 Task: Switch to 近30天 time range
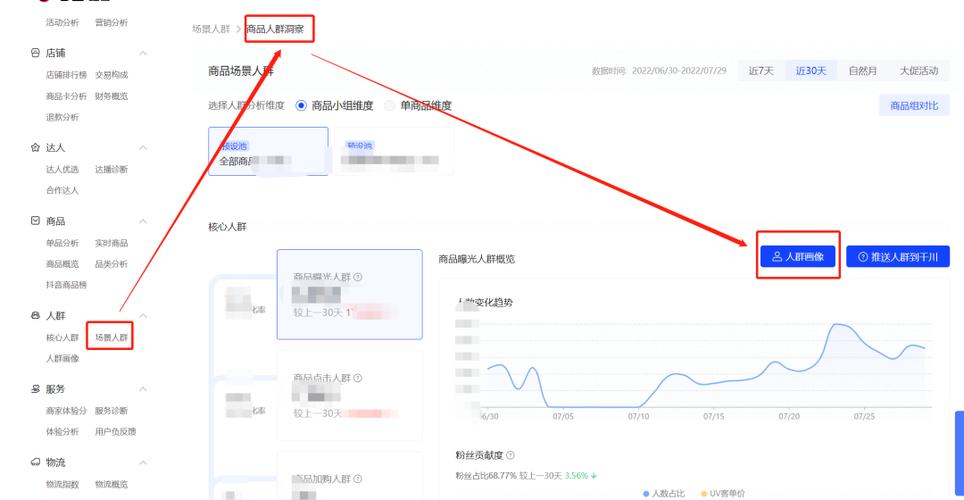pos(811,71)
